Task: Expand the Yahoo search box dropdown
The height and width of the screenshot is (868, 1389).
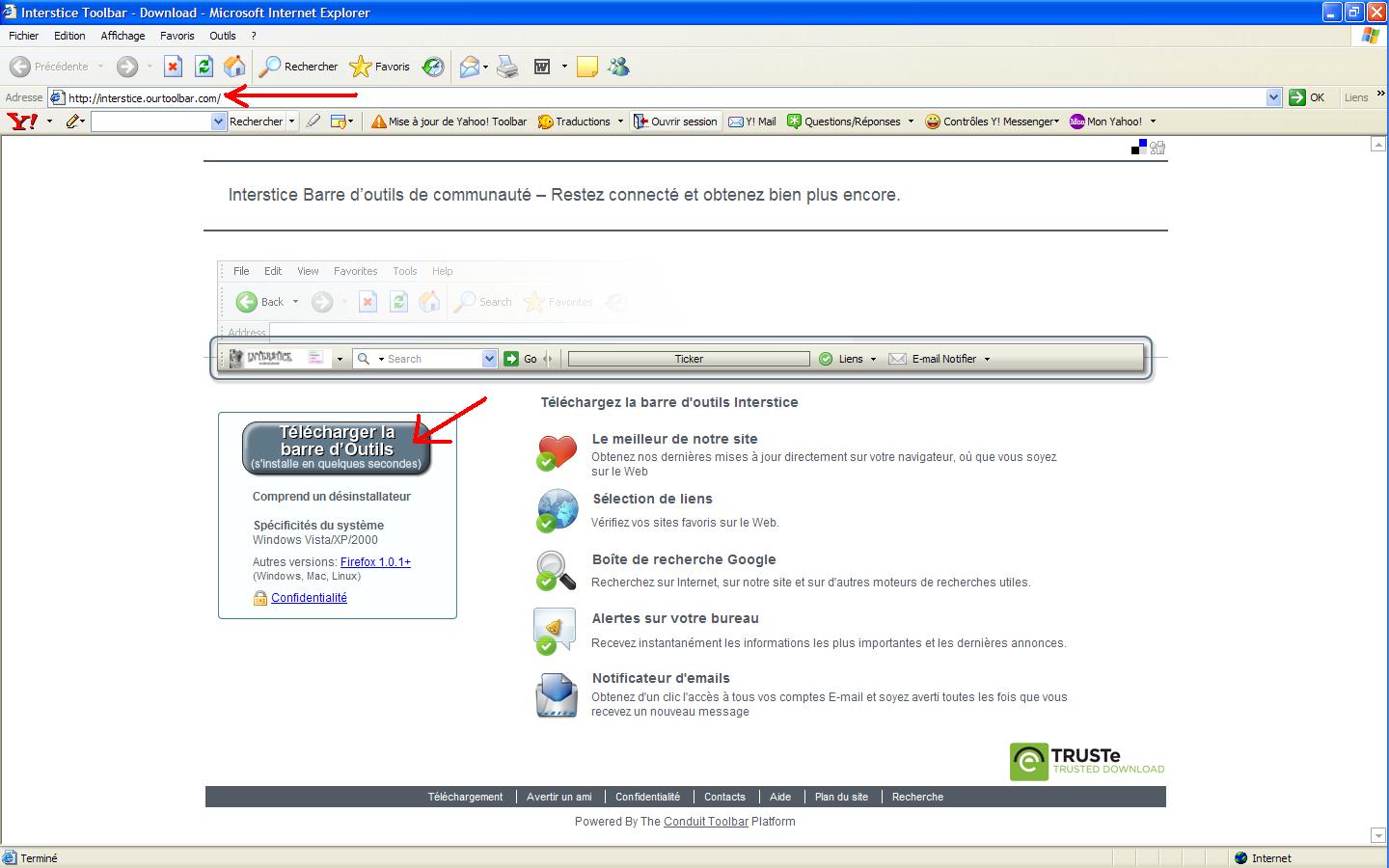Action: [x=218, y=122]
